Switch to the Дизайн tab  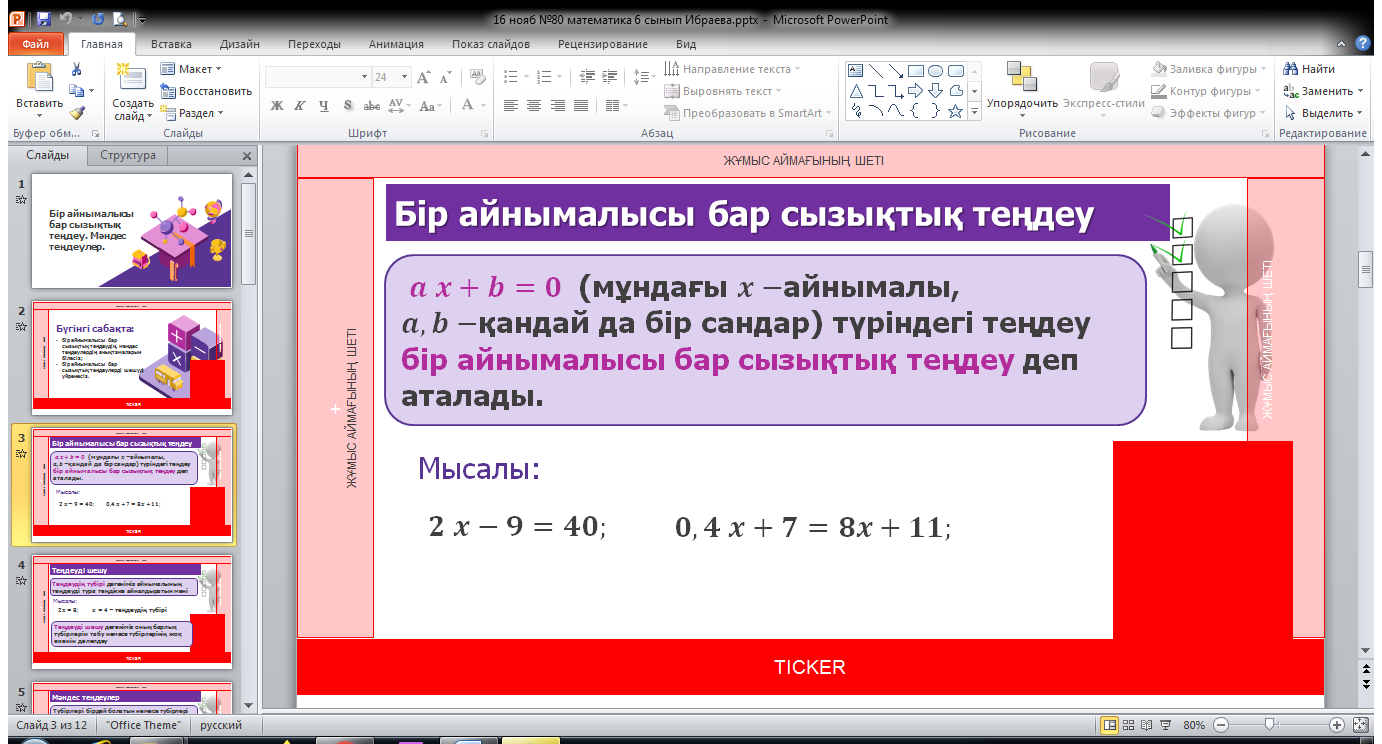coord(240,44)
